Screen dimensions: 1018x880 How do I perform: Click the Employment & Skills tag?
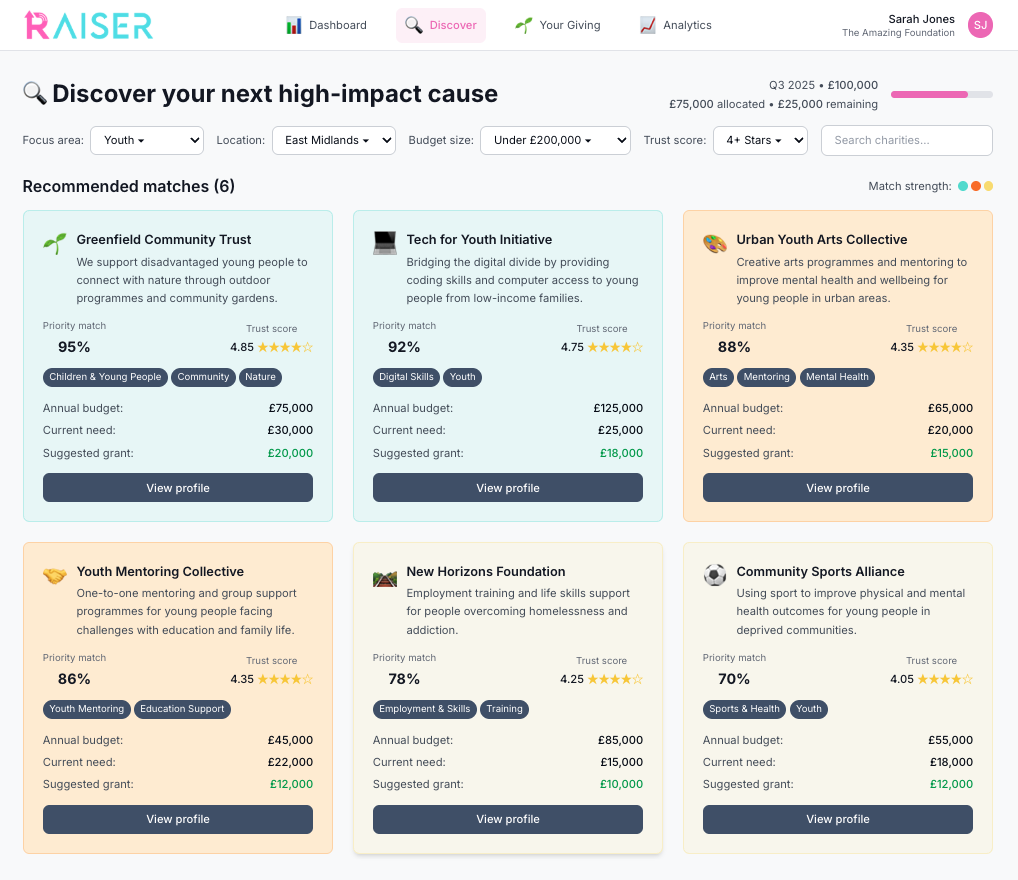[425, 709]
